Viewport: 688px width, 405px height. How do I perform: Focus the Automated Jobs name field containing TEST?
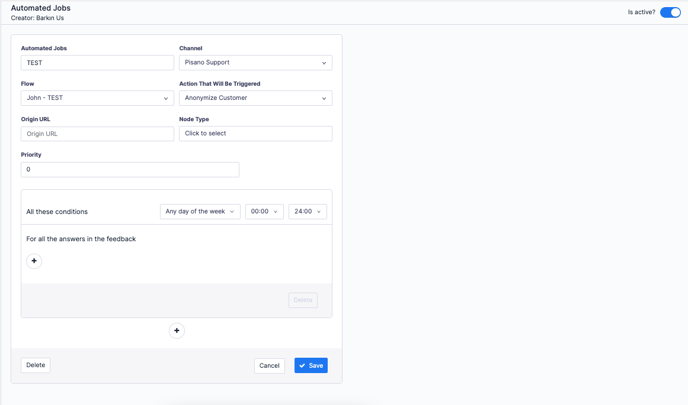click(97, 63)
